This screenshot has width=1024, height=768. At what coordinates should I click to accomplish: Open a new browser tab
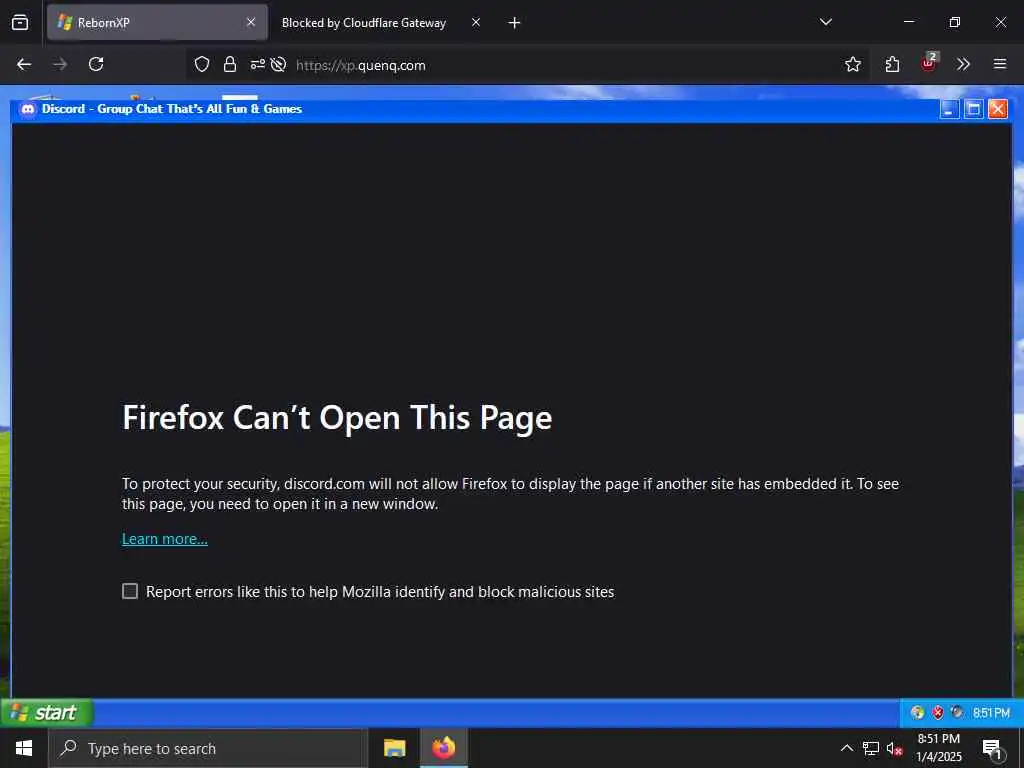click(515, 23)
